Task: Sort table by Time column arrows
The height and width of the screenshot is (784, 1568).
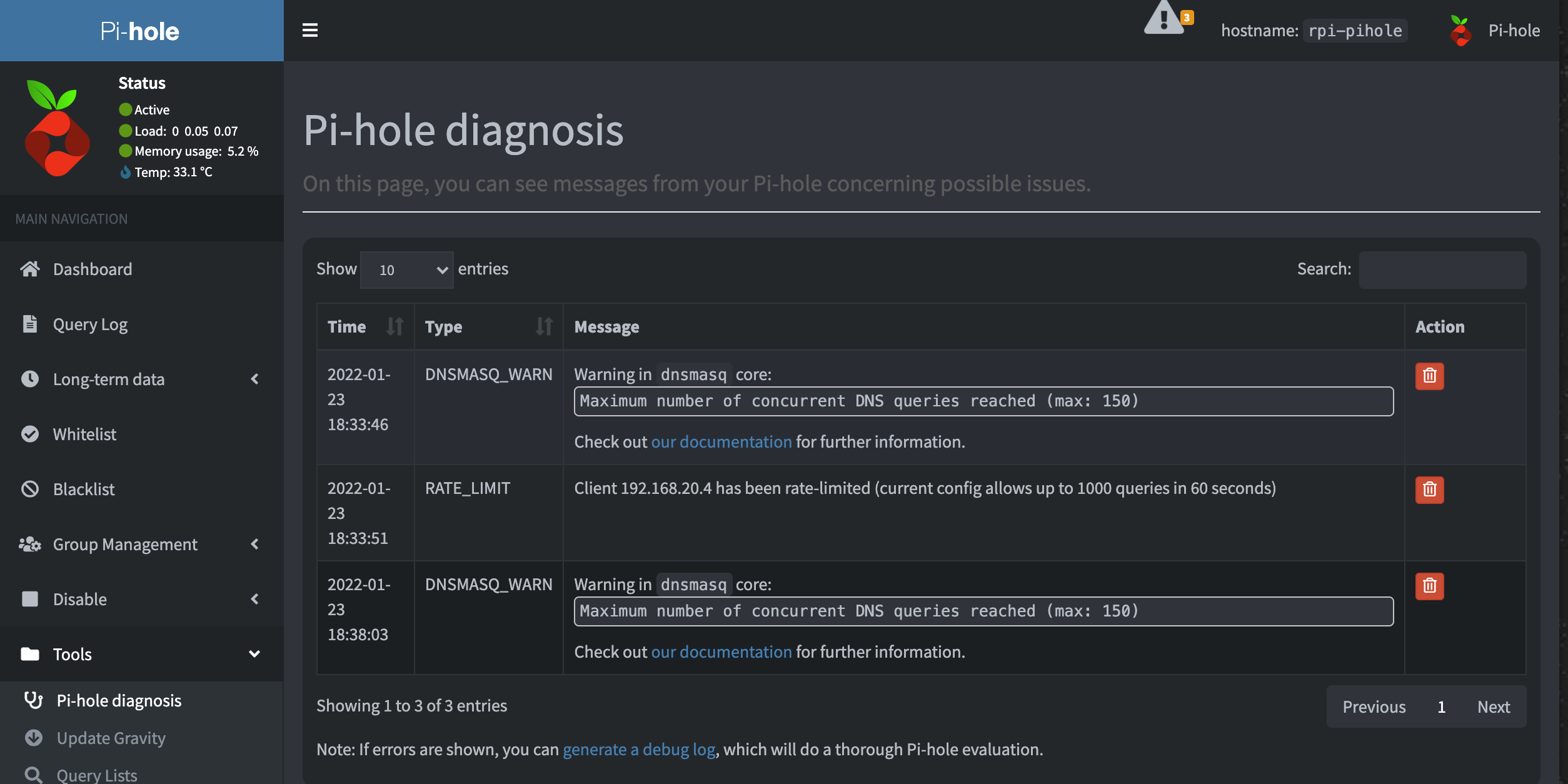Action: (395, 326)
